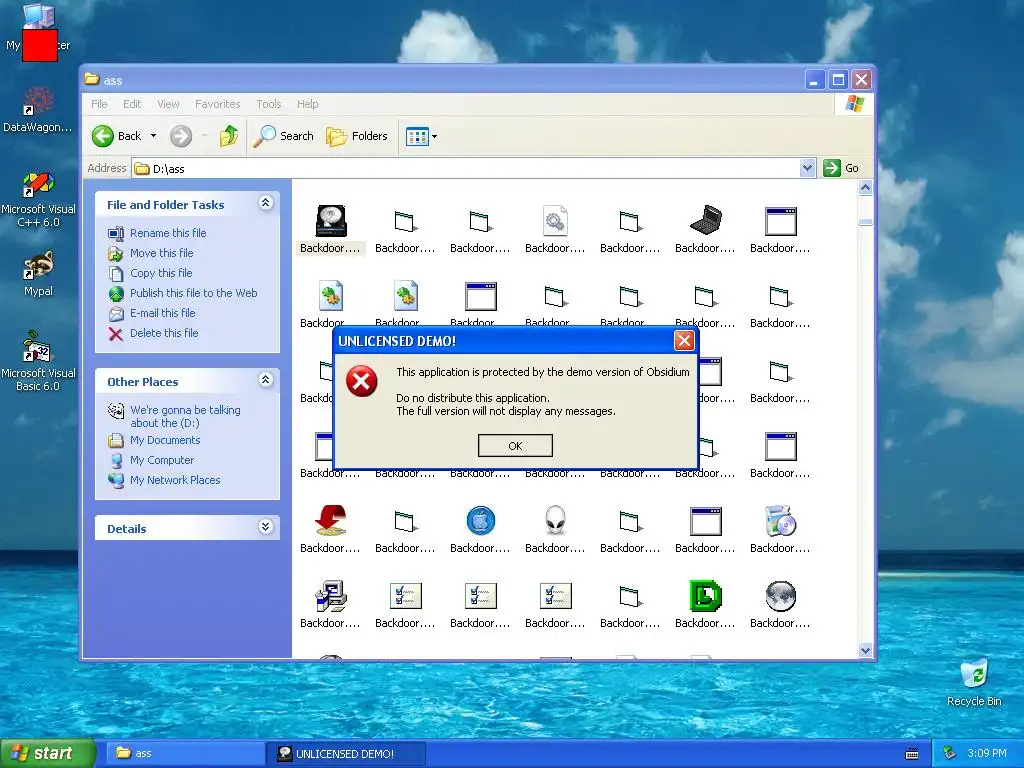Open My Network Places link
Screen dimensions: 1024x768
(174, 480)
